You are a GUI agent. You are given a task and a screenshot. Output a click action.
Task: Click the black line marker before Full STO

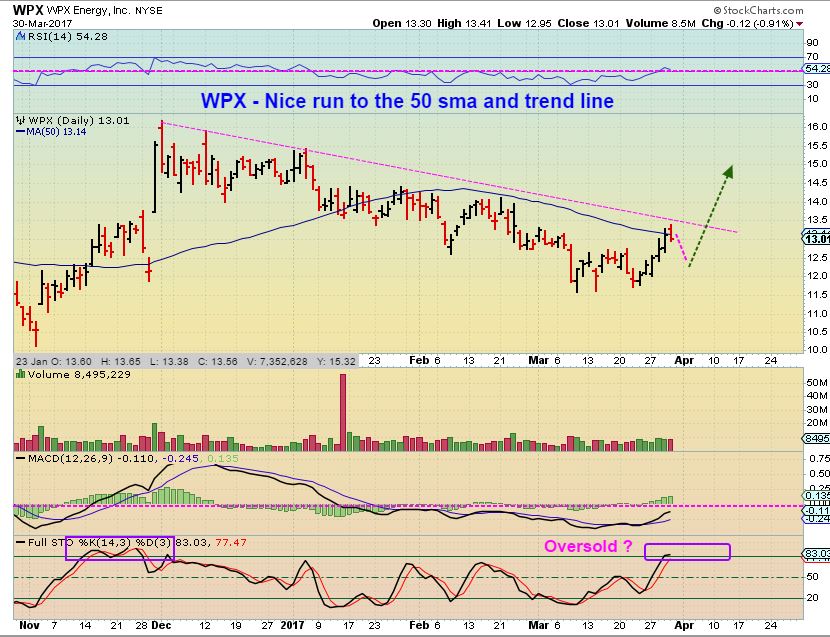[21, 542]
